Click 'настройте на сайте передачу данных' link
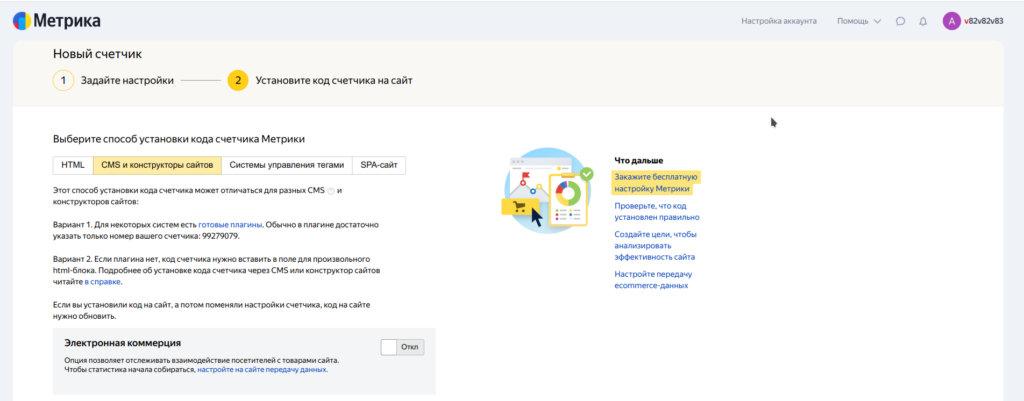Image resolution: width=1024 pixels, height=401 pixels. coord(262,369)
